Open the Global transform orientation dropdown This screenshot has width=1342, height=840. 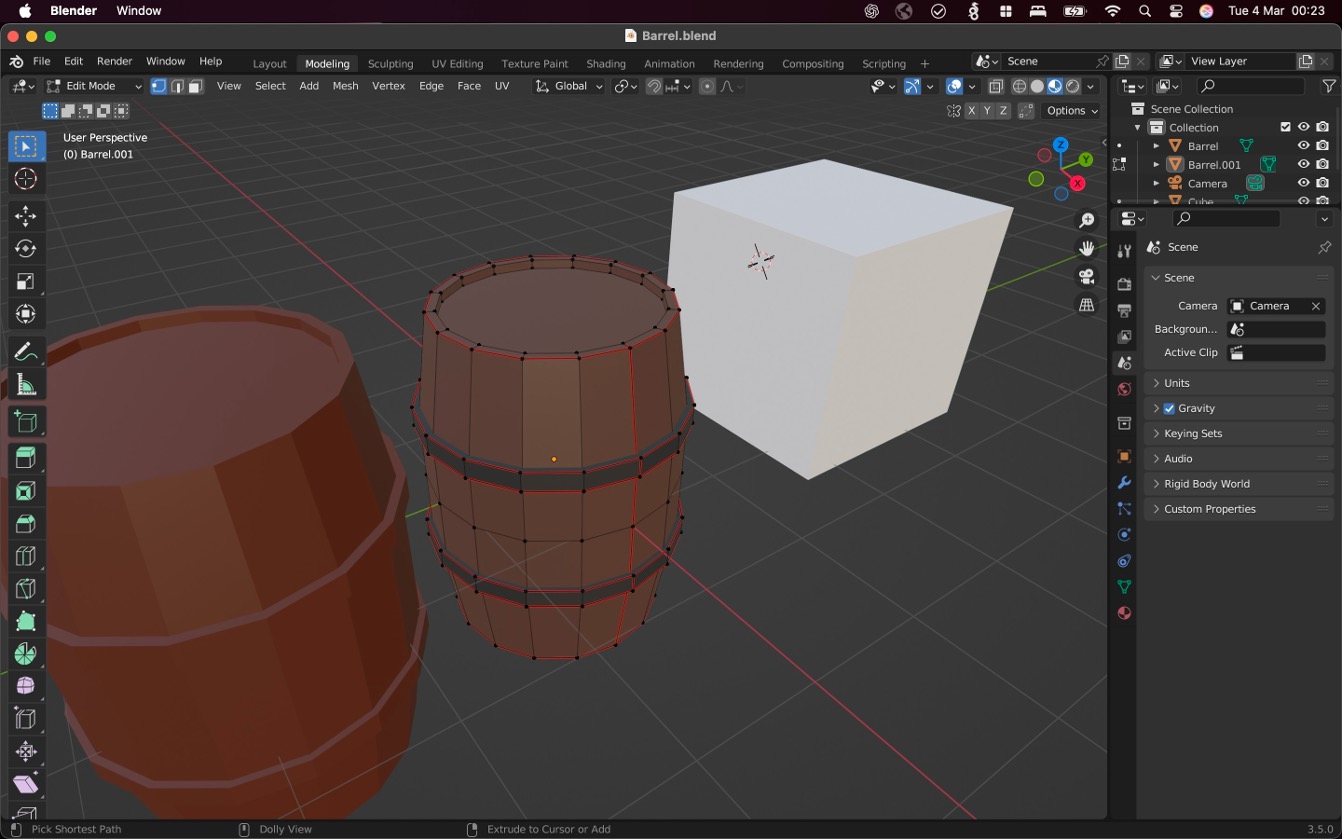click(568, 86)
